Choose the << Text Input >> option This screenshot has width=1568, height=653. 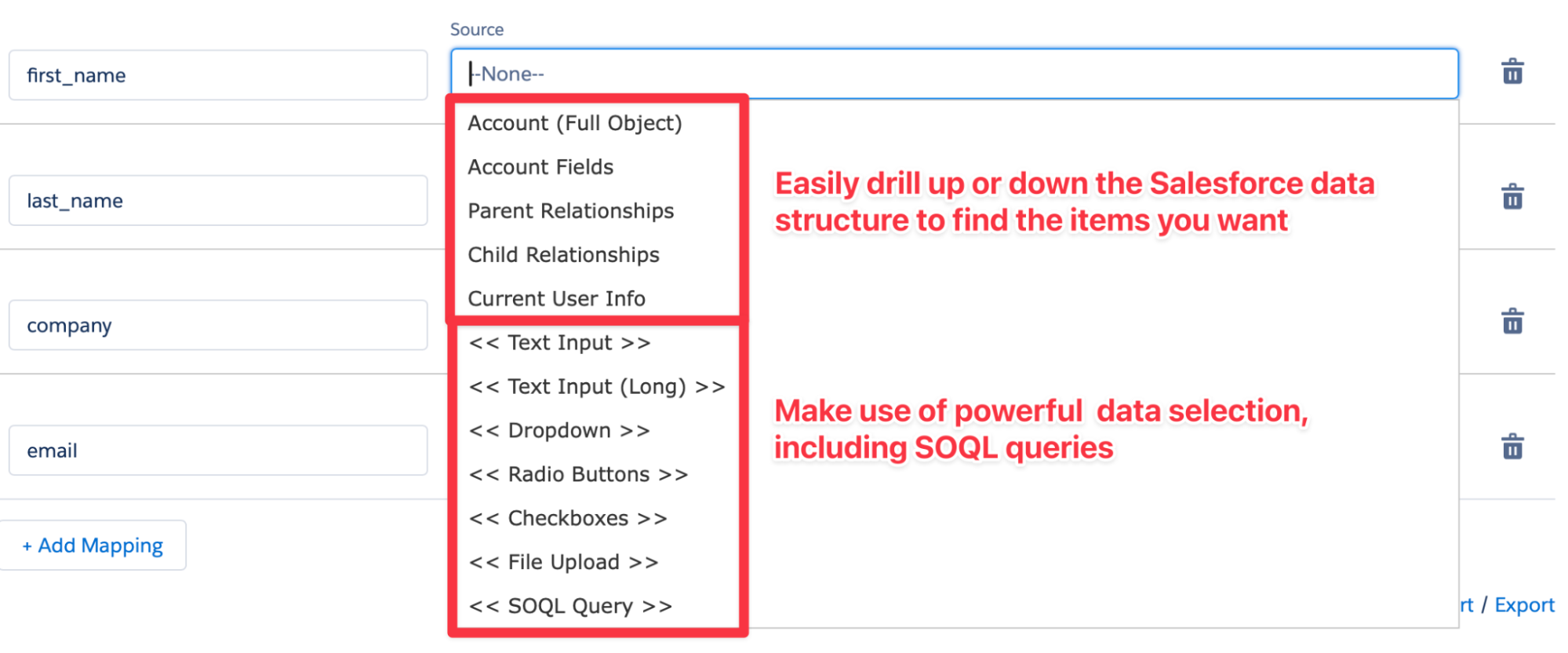tap(559, 343)
